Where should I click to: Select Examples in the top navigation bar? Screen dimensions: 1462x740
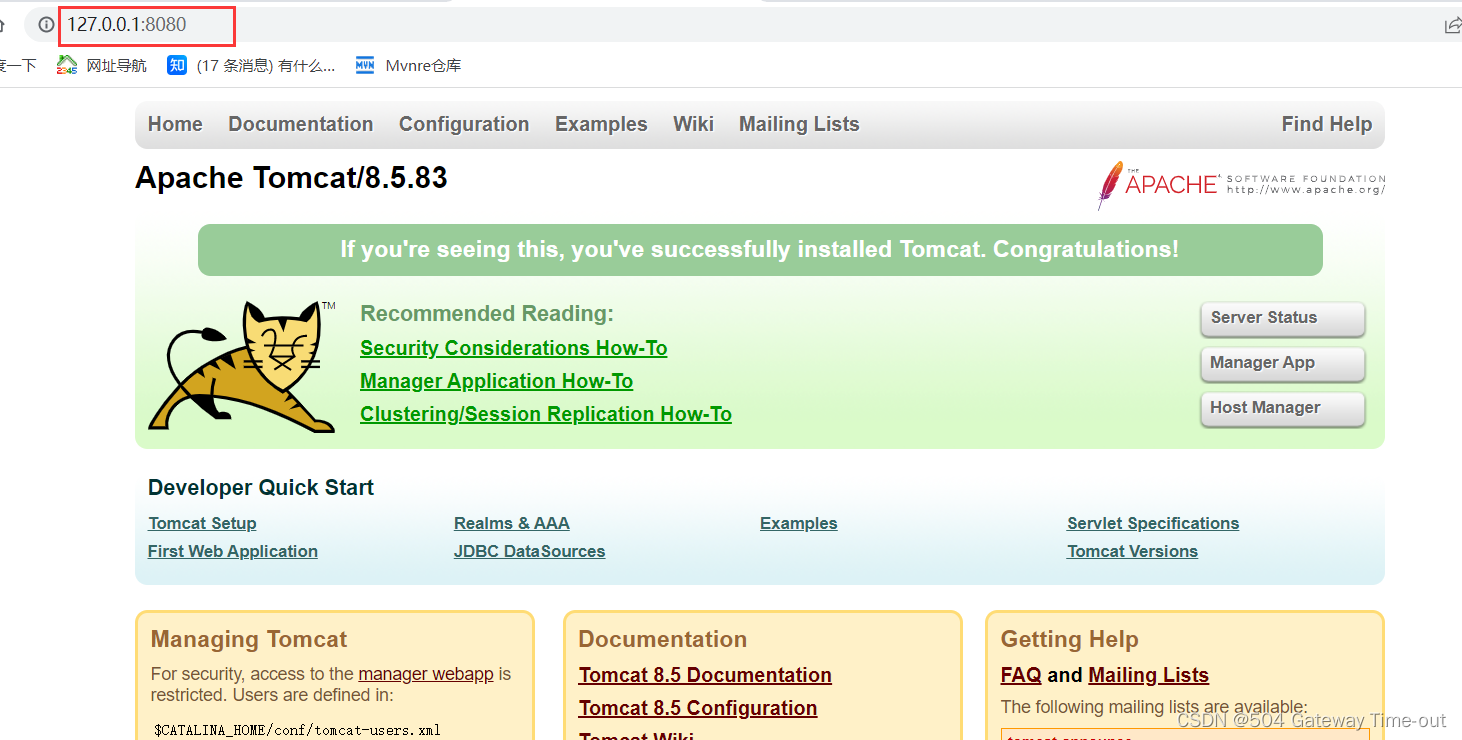(601, 124)
